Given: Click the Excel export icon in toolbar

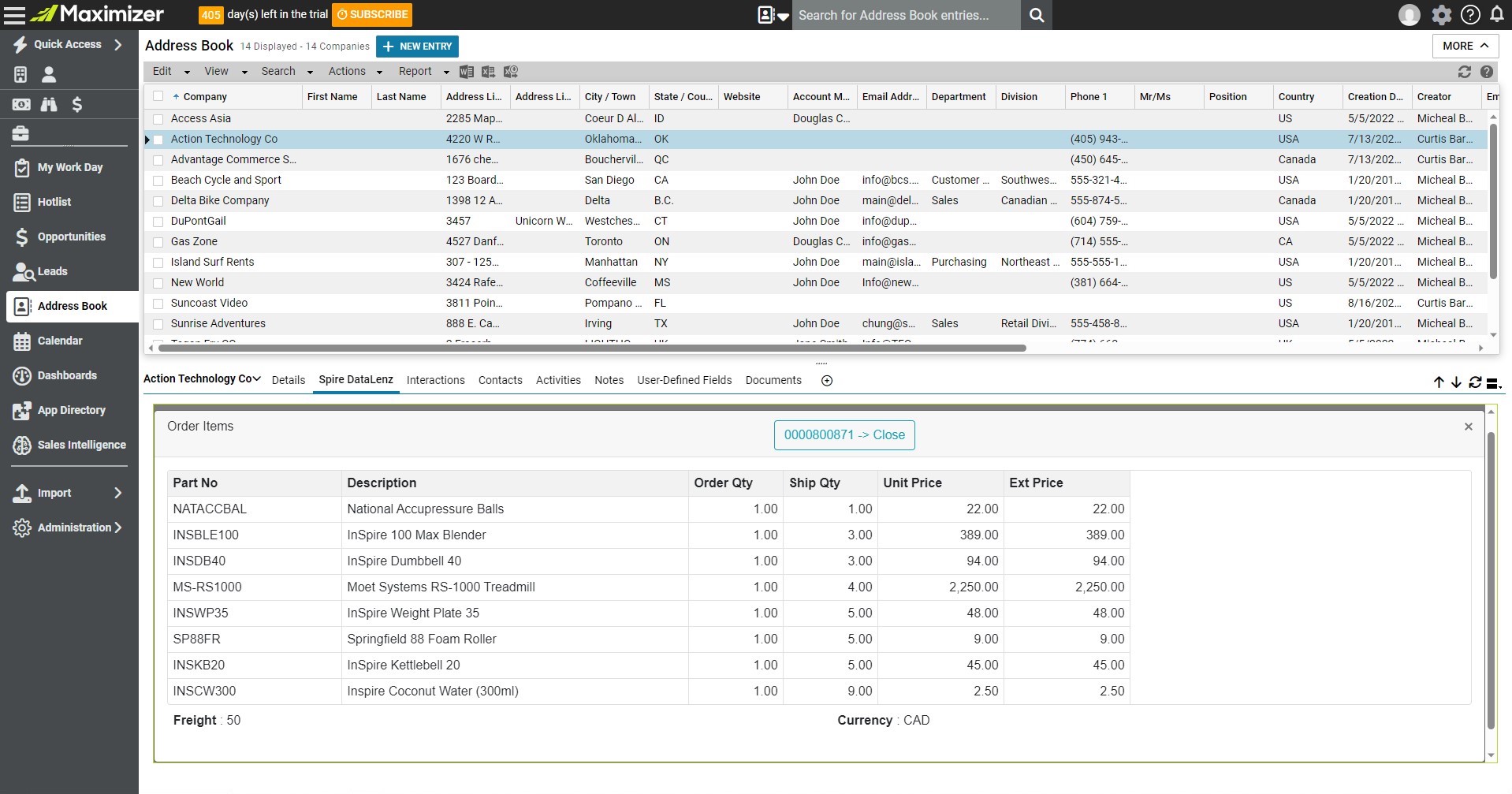Looking at the screenshot, I should click(x=489, y=72).
